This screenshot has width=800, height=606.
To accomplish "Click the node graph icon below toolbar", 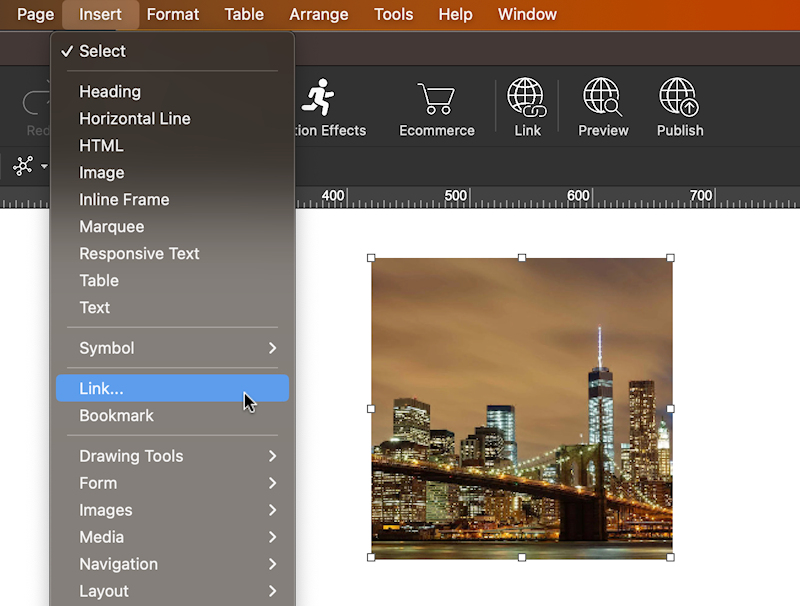I will pyautogui.click(x=23, y=166).
